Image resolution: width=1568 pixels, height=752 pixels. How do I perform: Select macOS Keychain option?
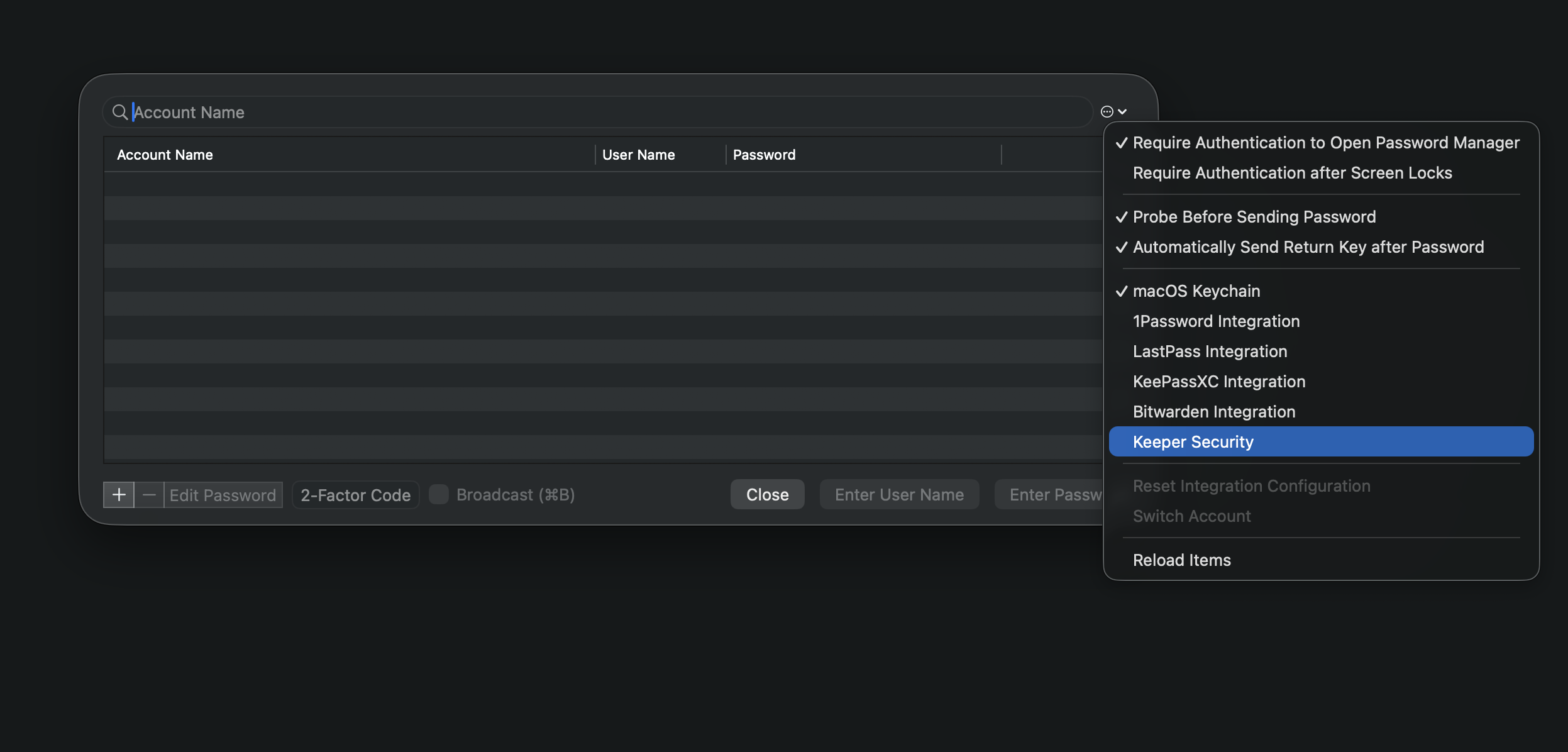tap(1196, 291)
